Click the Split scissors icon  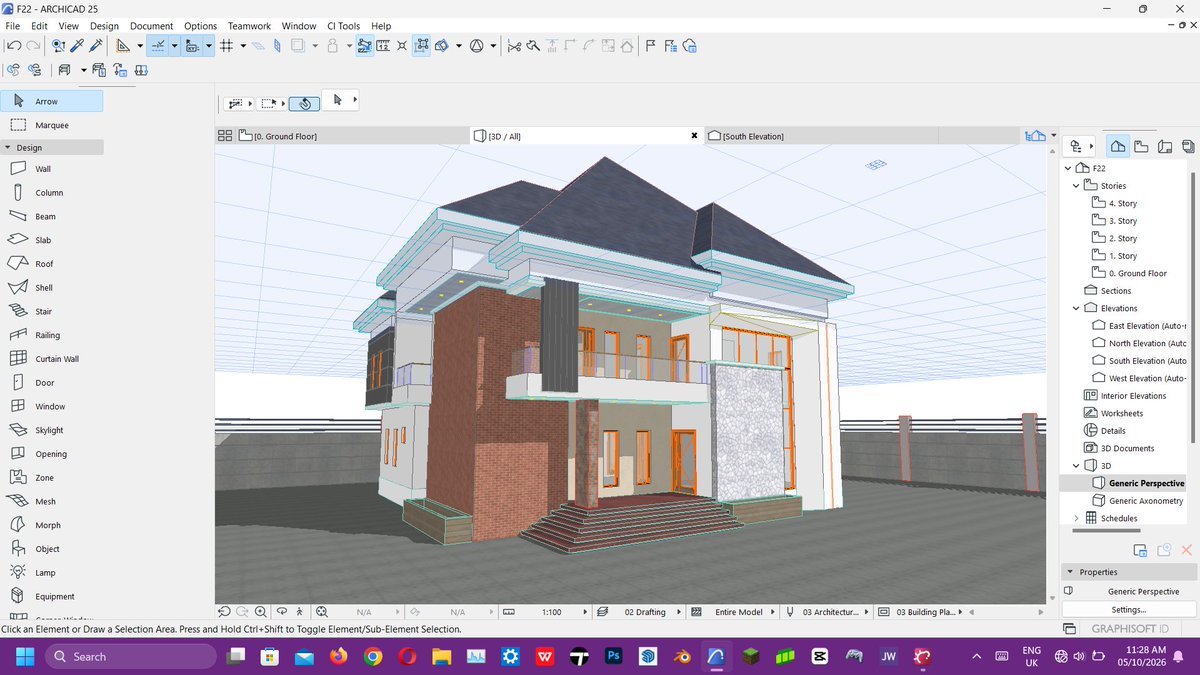514,45
